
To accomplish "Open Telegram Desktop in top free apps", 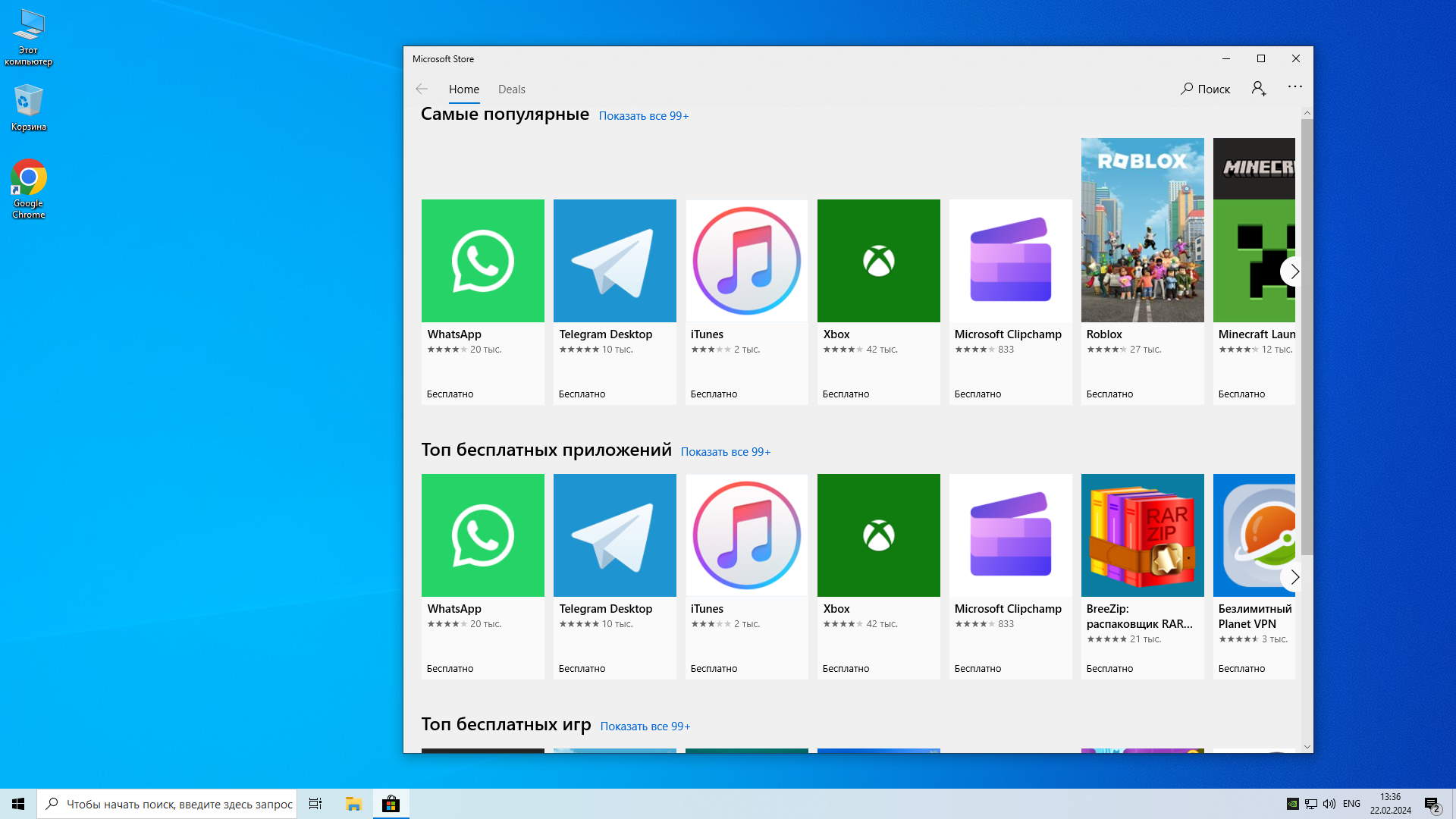I will point(614,535).
